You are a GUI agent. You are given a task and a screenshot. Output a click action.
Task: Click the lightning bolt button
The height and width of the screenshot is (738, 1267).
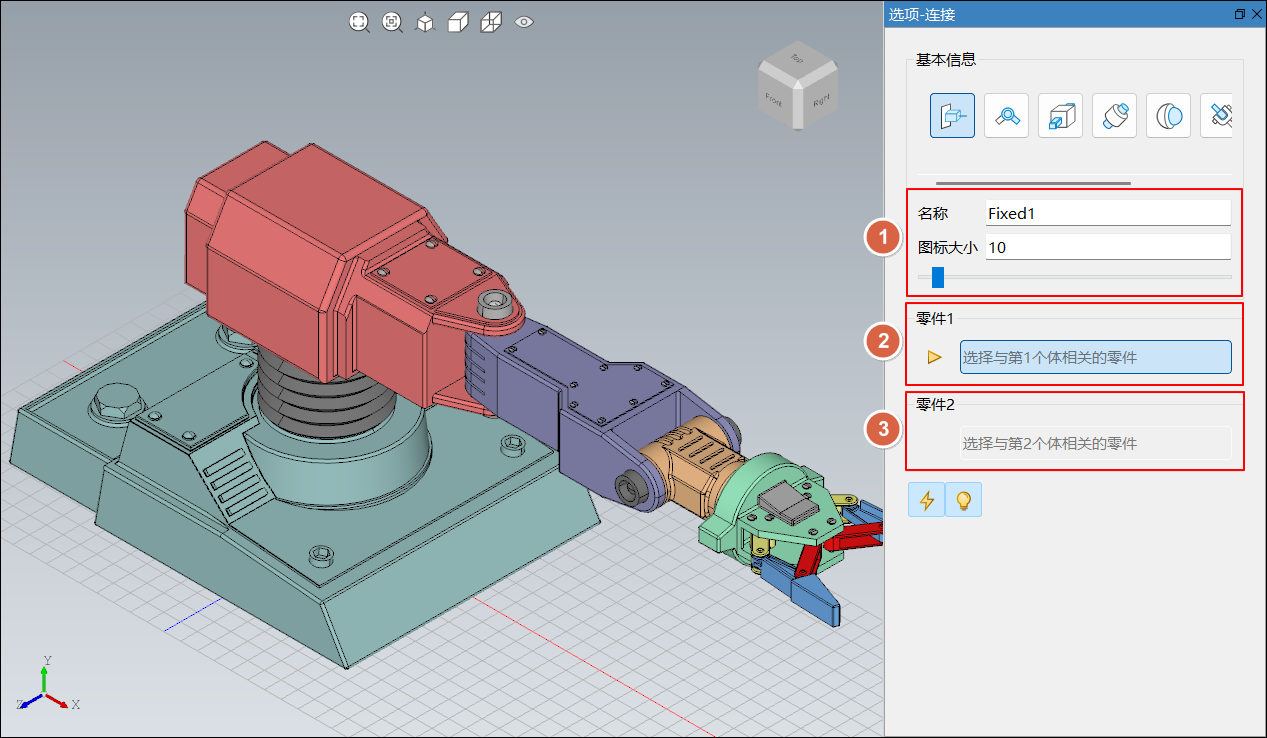coord(926,500)
